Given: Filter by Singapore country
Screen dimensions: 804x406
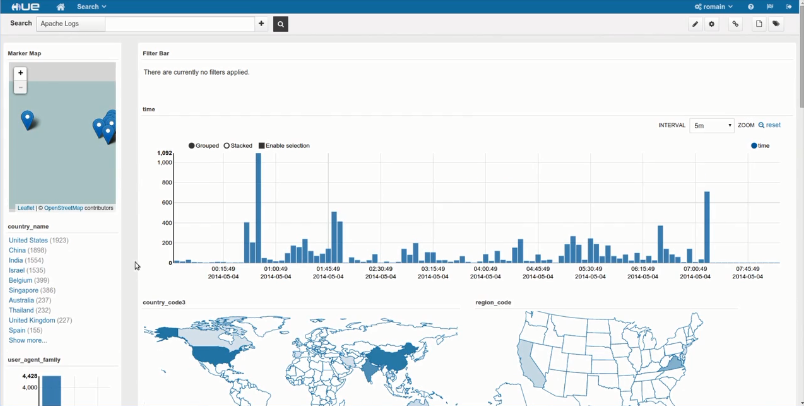Looking at the screenshot, I should tap(23, 290).
